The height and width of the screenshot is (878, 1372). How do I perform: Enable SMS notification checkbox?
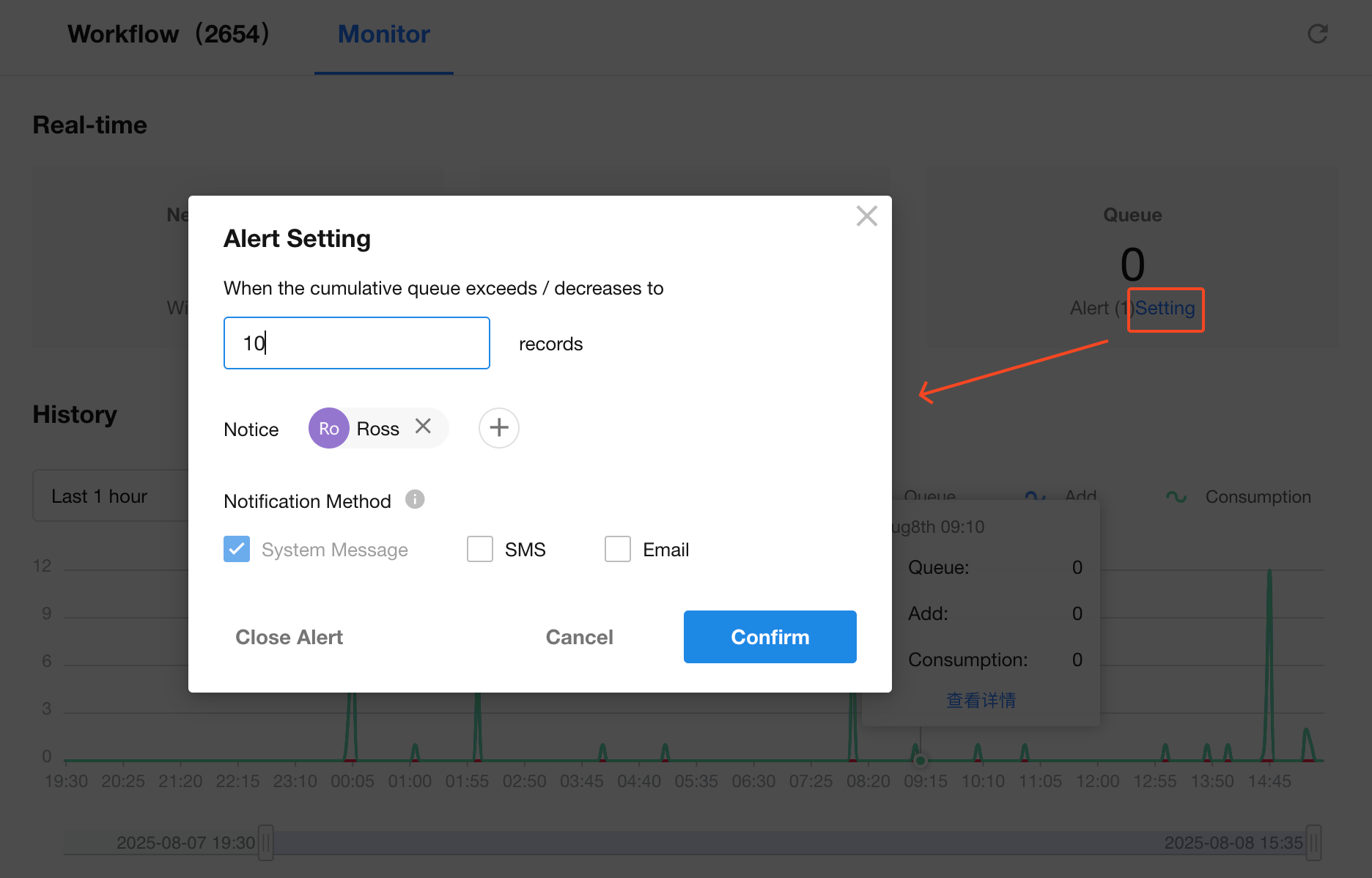[480, 549]
